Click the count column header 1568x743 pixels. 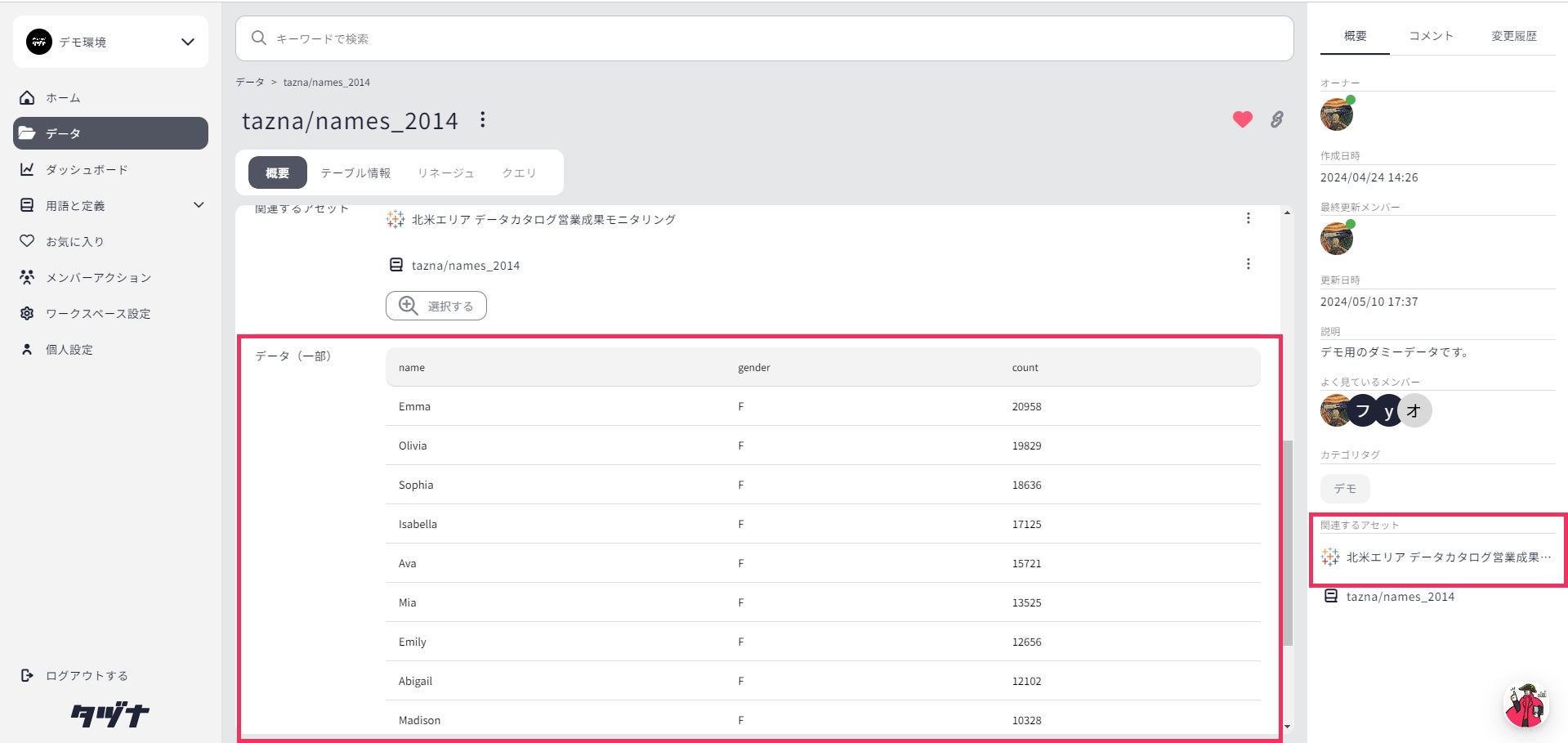pyautogui.click(x=1025, y=368)
